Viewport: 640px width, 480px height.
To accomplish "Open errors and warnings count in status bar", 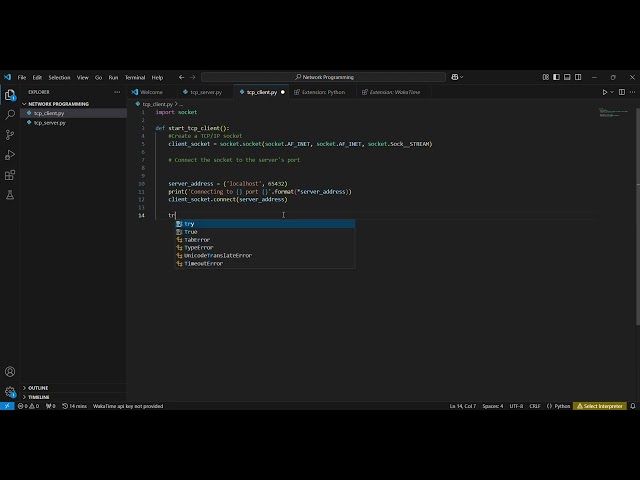I will point(28,406).
